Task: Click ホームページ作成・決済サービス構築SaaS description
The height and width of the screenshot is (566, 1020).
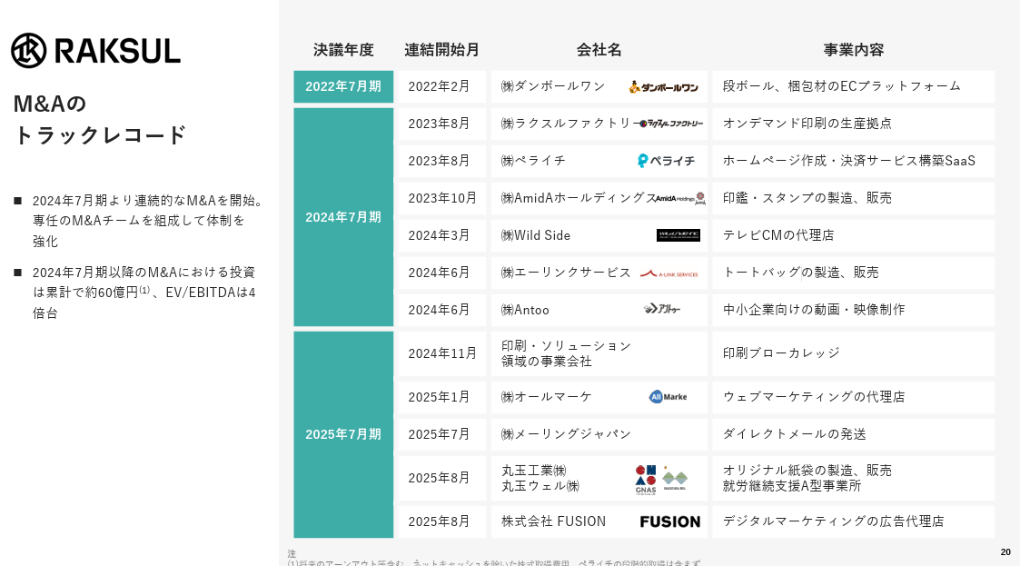Action: click(x=849, y=161)
